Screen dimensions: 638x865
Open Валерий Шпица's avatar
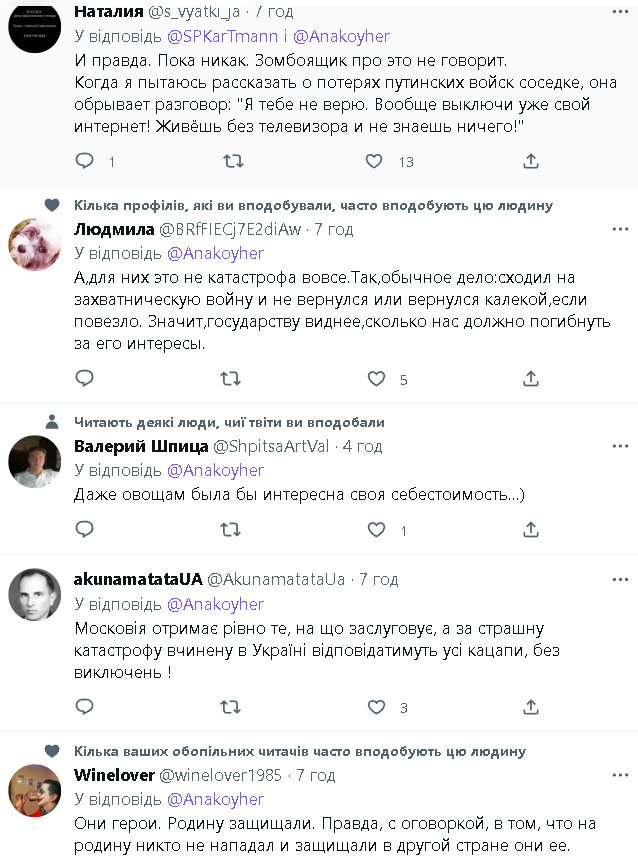coord(35,462)
